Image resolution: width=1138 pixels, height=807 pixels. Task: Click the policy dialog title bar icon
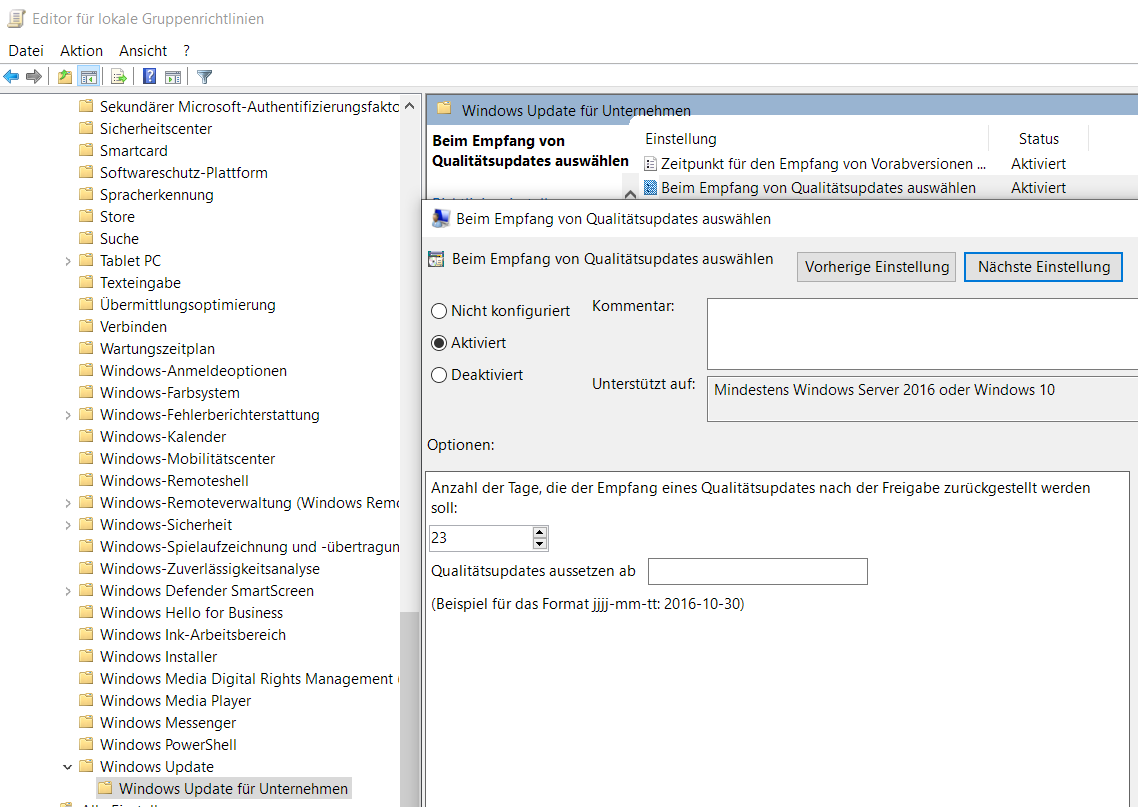[440, 218]
